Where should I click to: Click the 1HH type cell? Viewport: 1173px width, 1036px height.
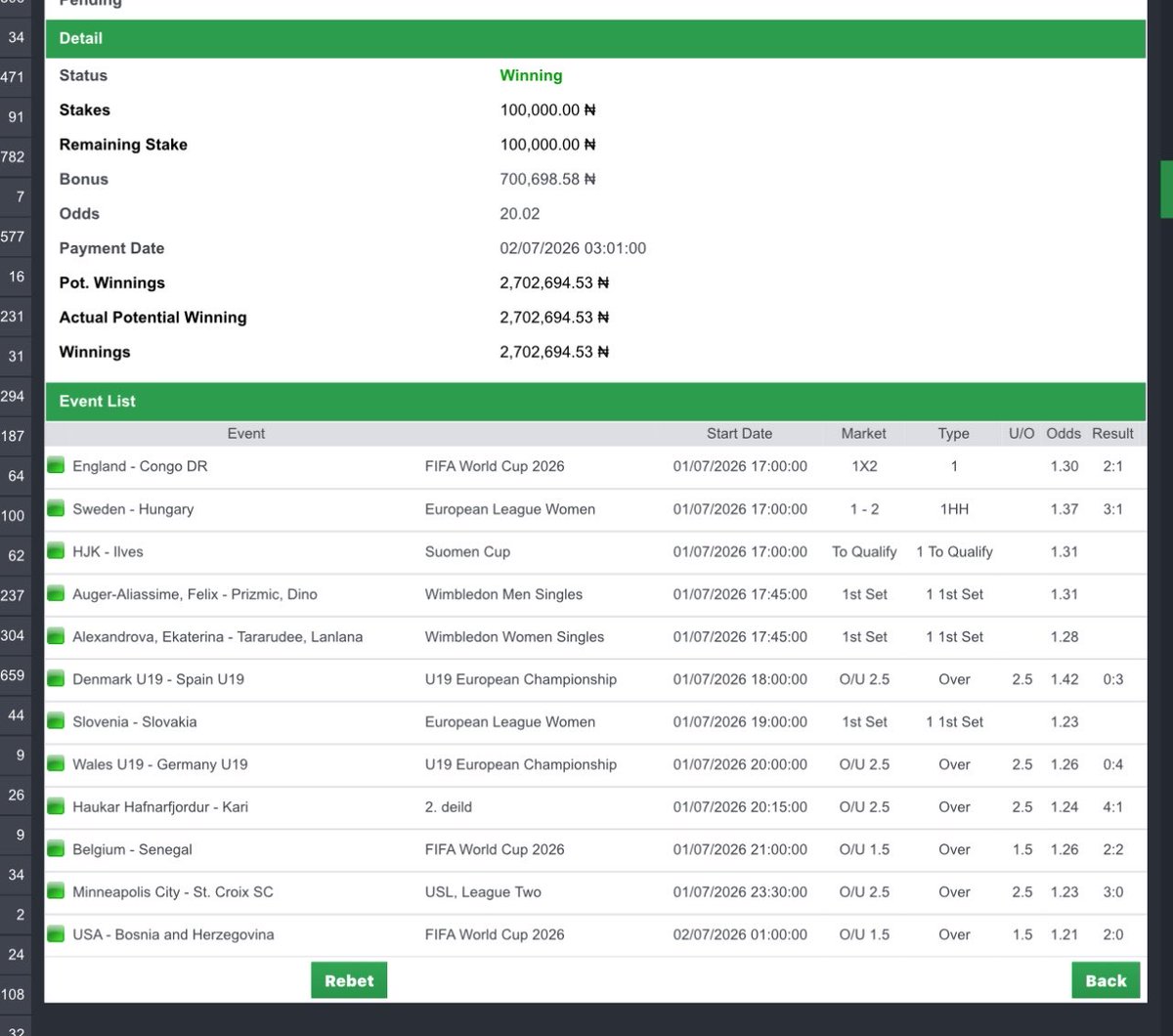point(954,509)
